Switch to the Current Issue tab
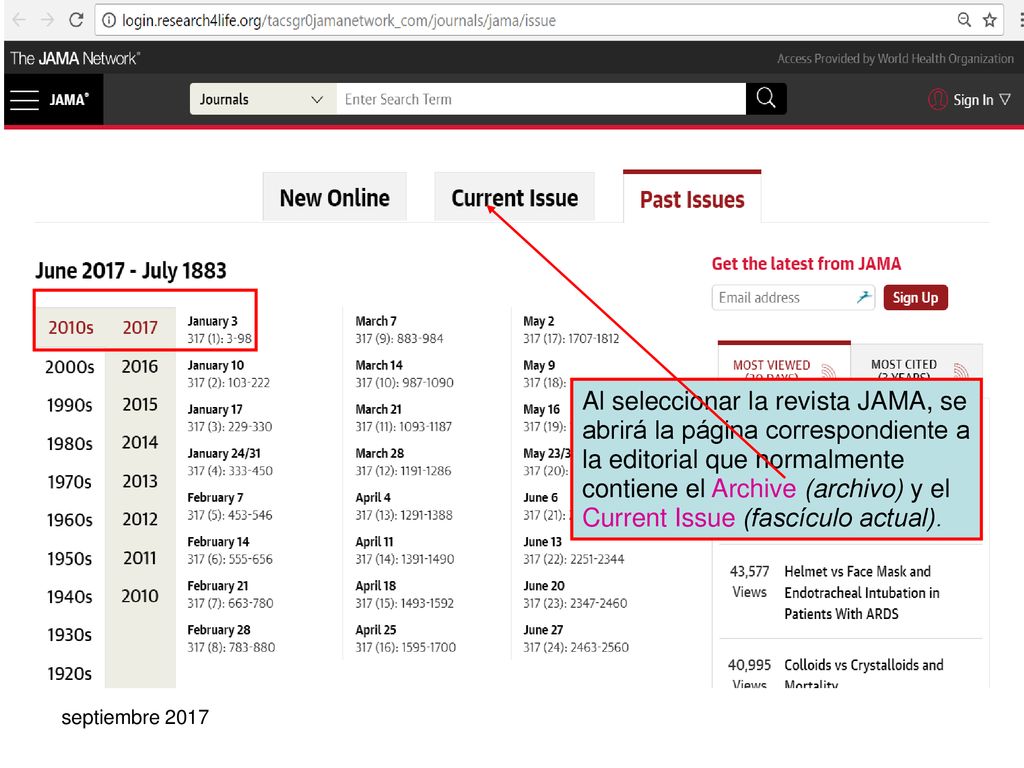 [515, 198]
